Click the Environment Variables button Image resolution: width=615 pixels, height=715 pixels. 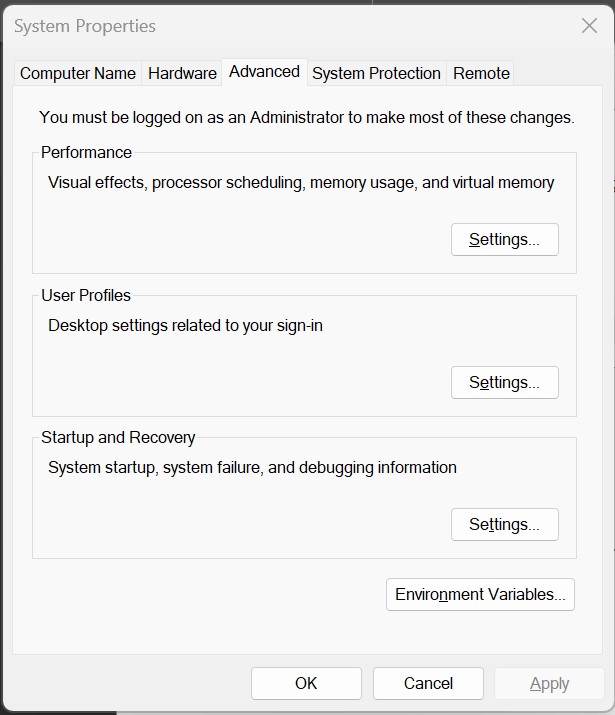[480, 594]
